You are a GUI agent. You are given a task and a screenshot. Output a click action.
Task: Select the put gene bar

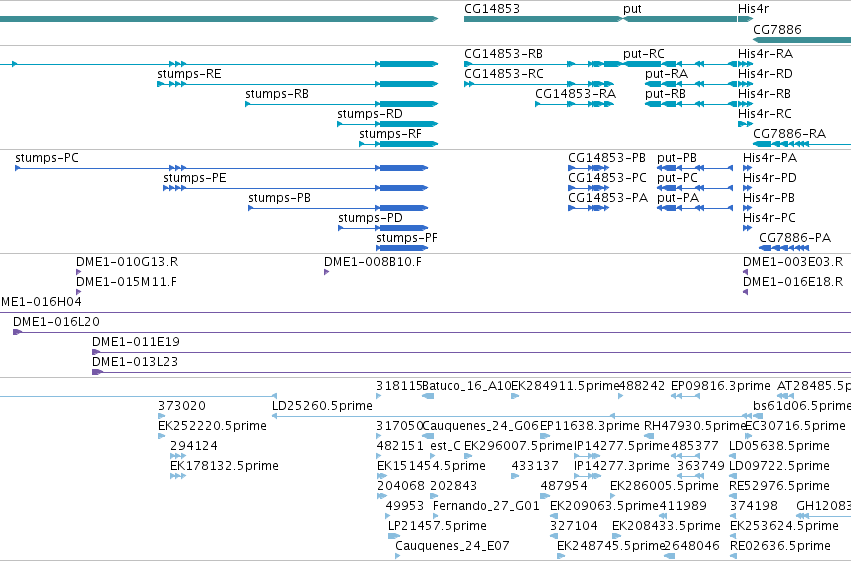[679, 19]
